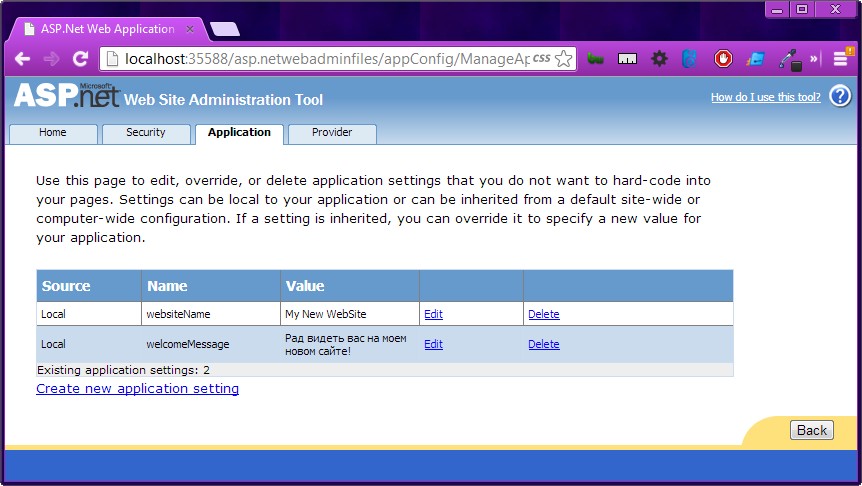Click 'Local' in the welcomeMessage row
The image size is (862, 486).
(53, 344)
